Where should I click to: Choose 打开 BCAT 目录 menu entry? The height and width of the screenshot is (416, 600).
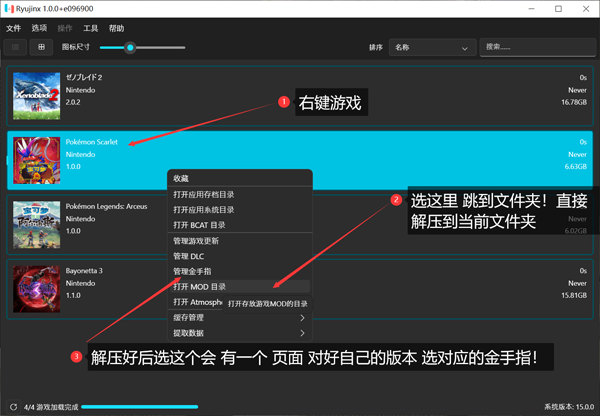click(240, 225)
